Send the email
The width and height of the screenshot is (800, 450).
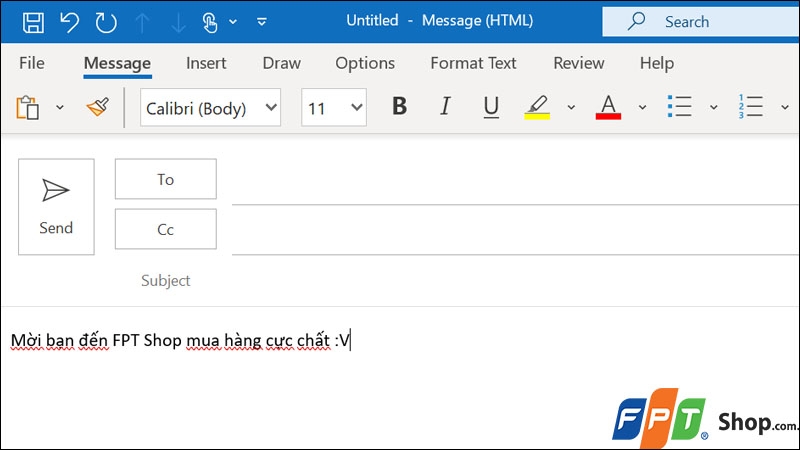(x=56, y=207)
